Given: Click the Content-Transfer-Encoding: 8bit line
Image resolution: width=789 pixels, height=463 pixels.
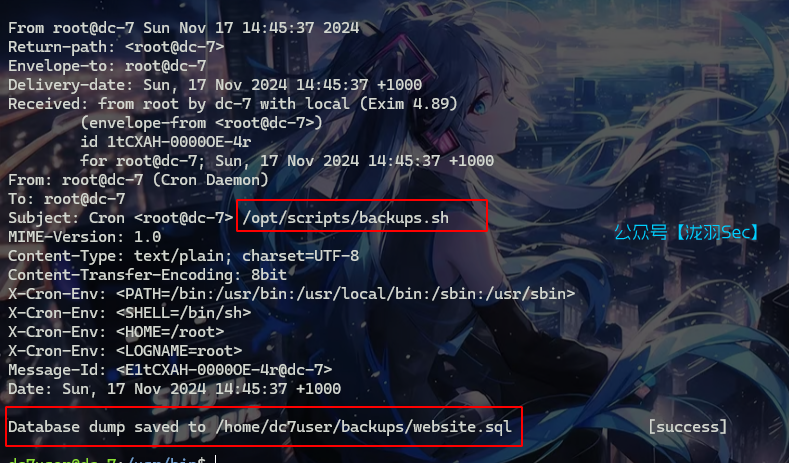Looking at the screenshot, I should [147, 275].
